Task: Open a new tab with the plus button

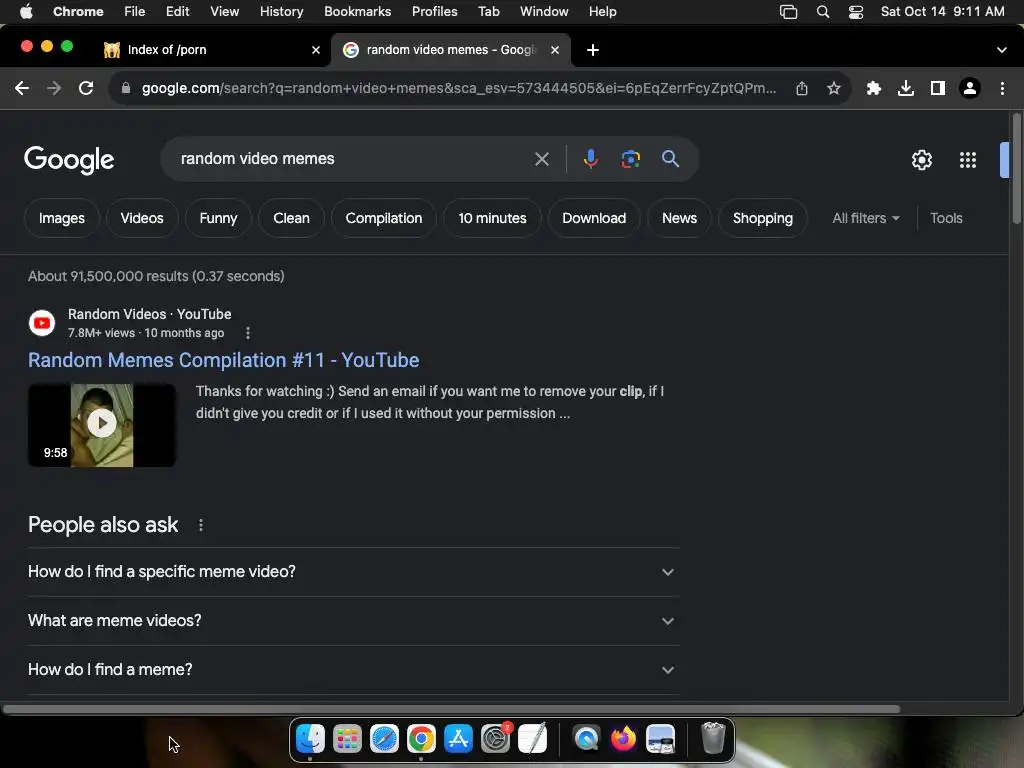Action: click(x=592, y=50)
